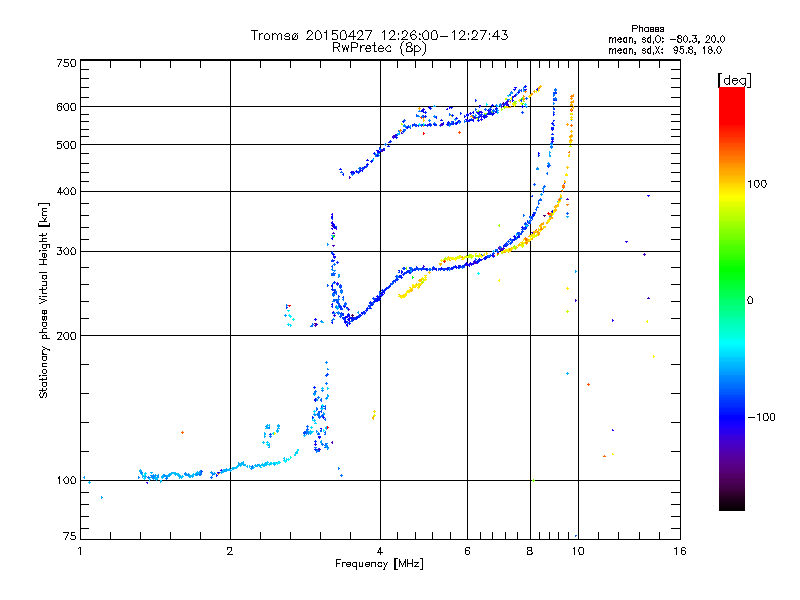Click the 1 MHz frequency tick label

pos(80,551)
